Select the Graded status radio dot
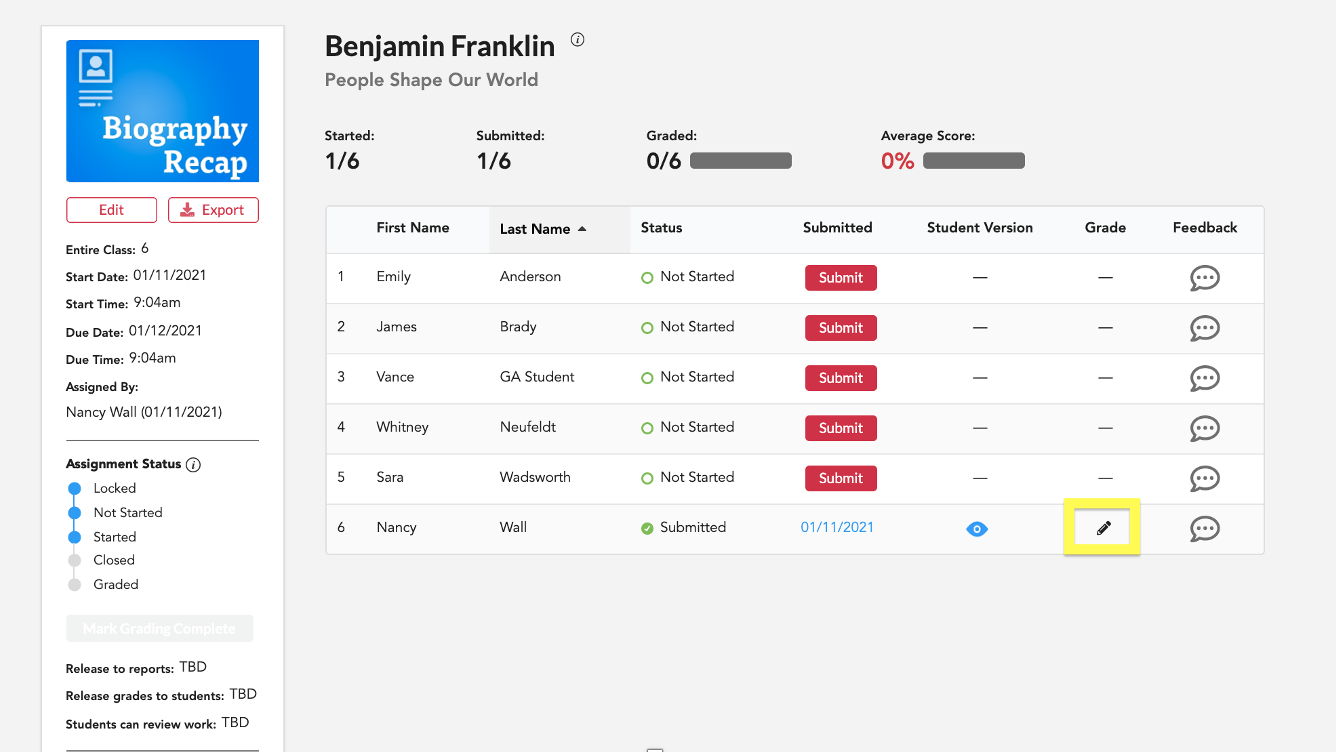The image size is (1336, 752). pyautogui.click(x=74, y=585)
